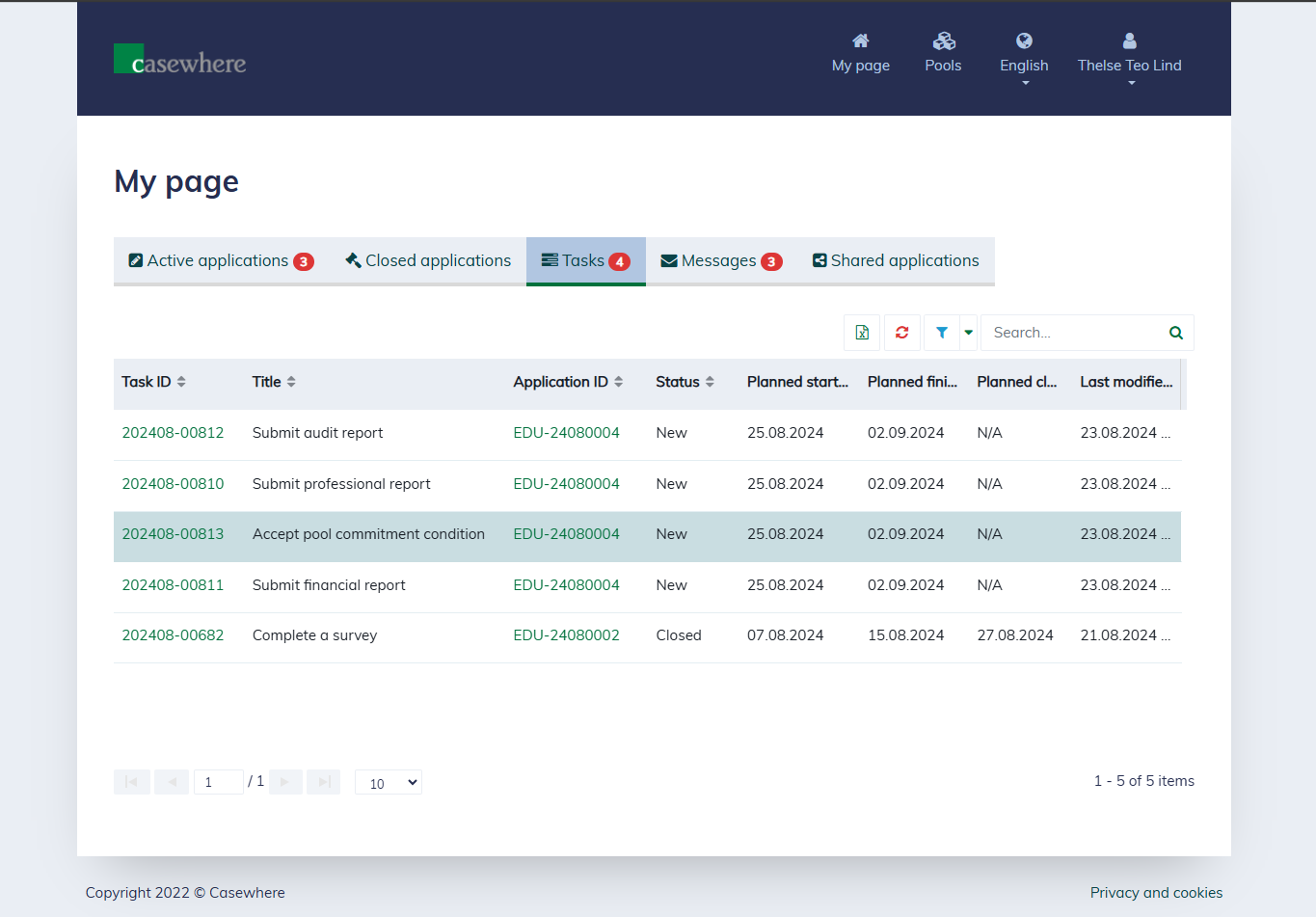Open the Shared applications tab
This screenshot has height=917, width=1316.
896,261
